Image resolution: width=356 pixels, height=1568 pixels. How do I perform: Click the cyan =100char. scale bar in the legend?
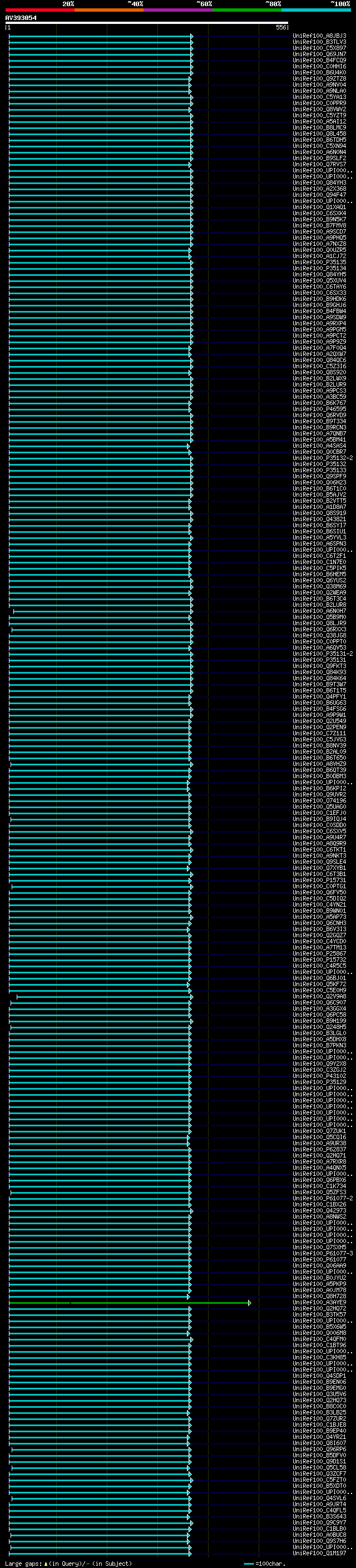point(248,1564)
